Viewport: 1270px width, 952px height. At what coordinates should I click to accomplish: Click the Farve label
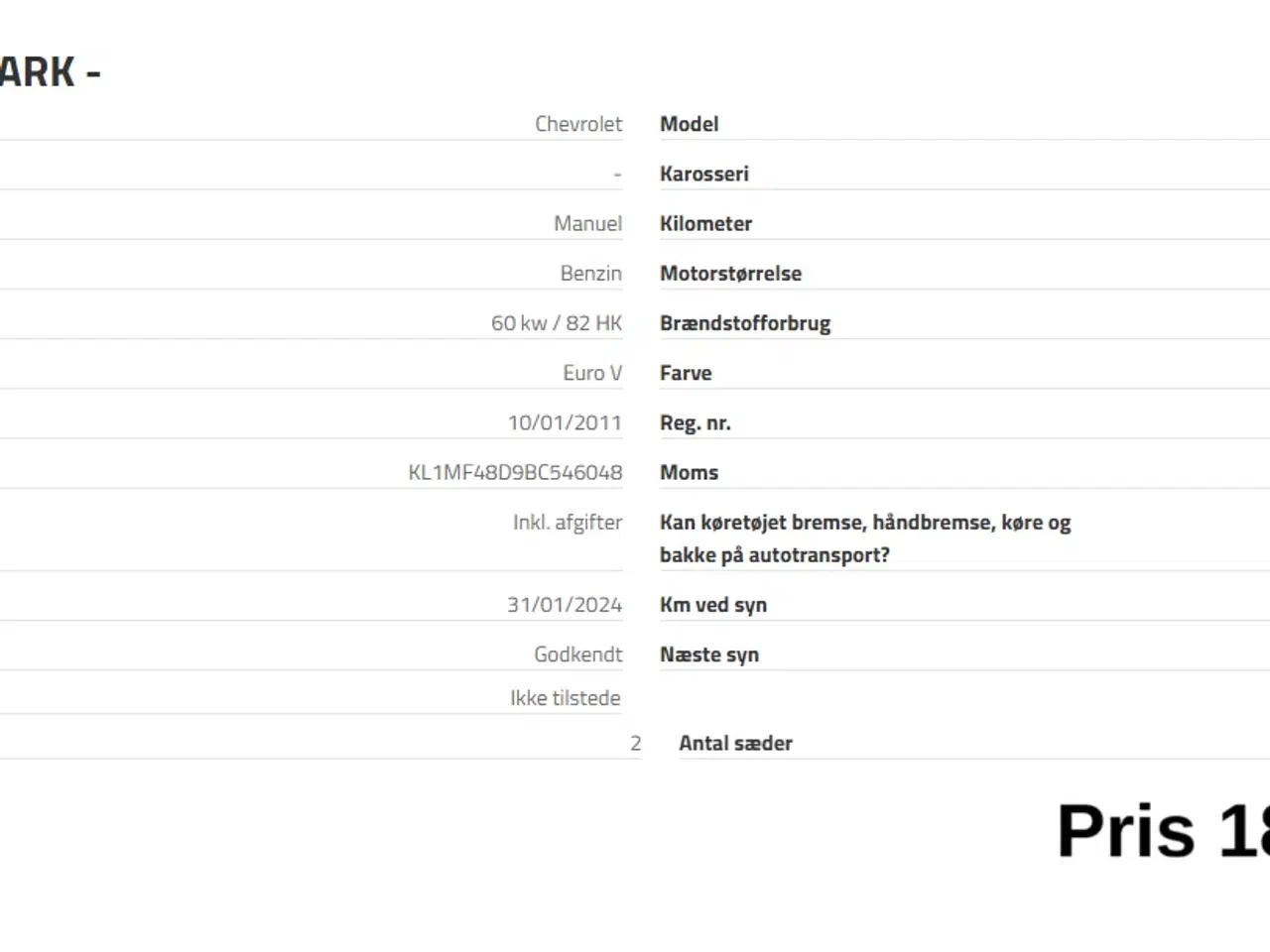click(x=686, y=373)
